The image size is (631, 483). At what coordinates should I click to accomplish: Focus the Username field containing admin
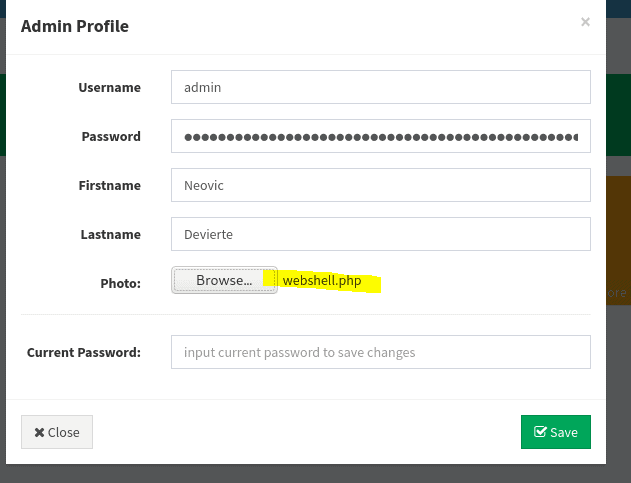coord(381,87)
